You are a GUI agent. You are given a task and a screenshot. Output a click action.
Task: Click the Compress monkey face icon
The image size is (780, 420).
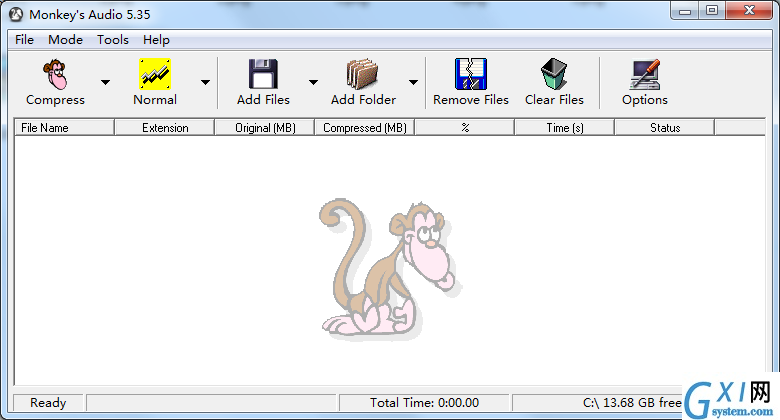click(55, 74)
